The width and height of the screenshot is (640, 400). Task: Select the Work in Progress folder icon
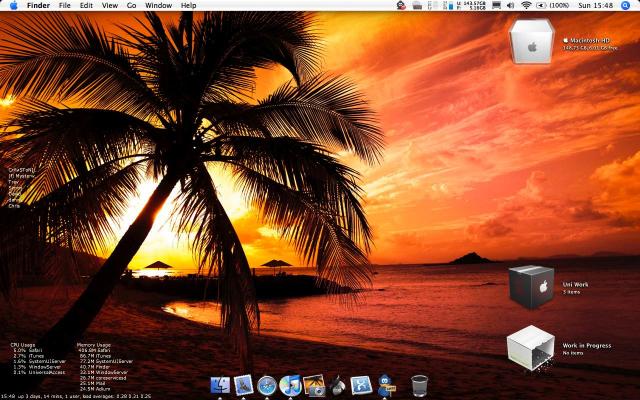click(531, 348)
